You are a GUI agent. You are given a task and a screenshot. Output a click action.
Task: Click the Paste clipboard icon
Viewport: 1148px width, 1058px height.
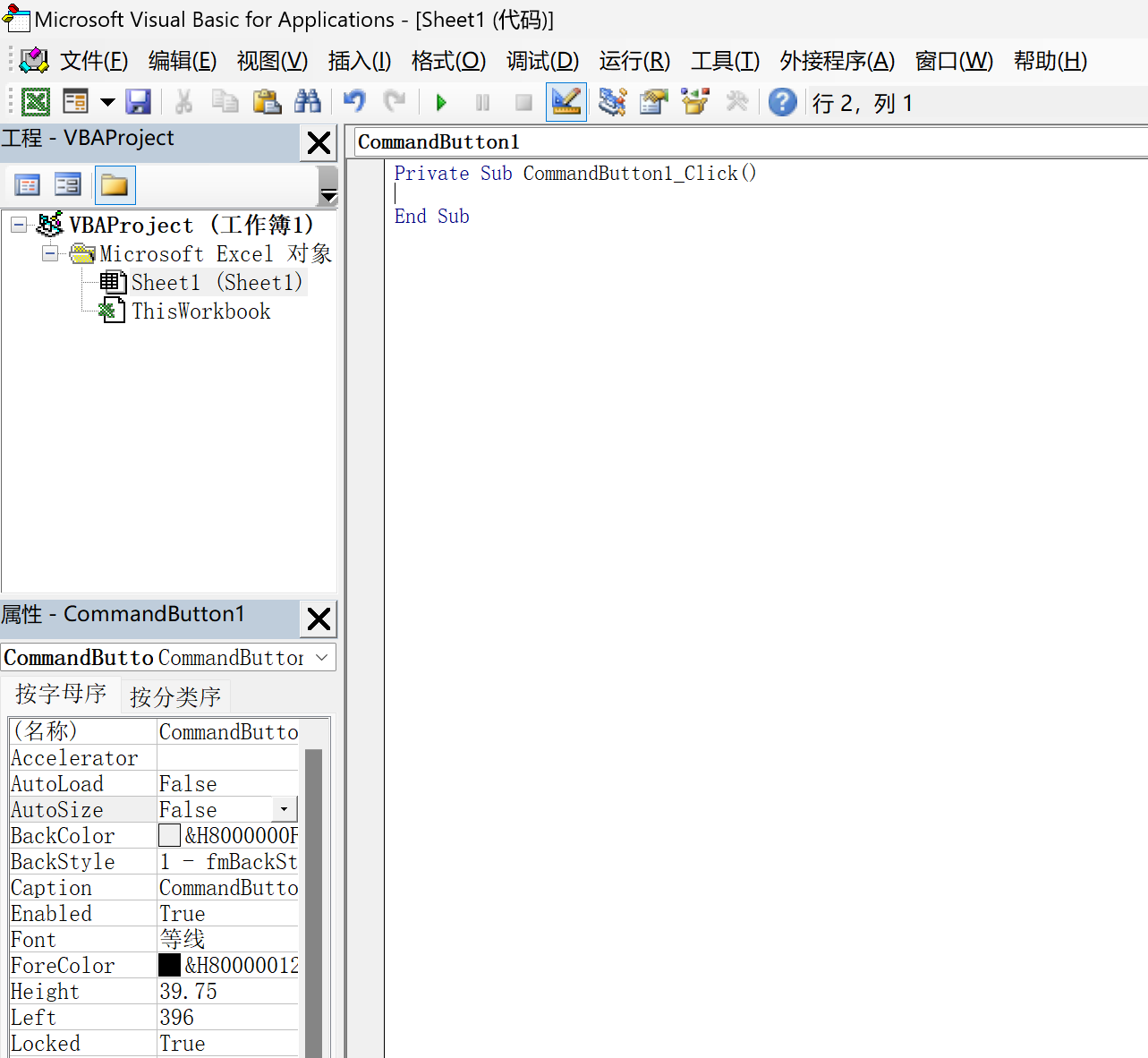click(x=267, y=102)
